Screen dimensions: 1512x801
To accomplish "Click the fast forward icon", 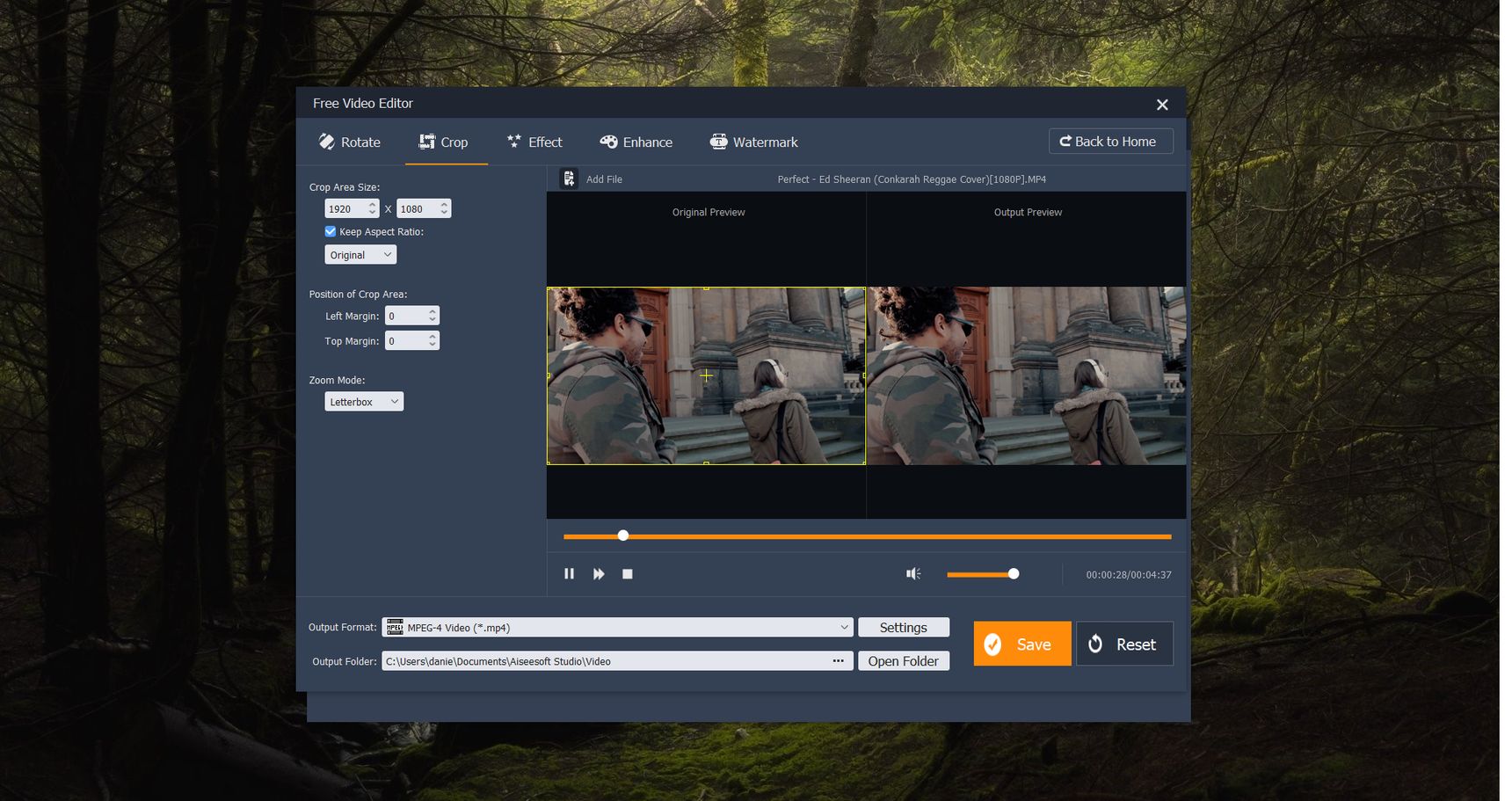I will tap(599, 574).
